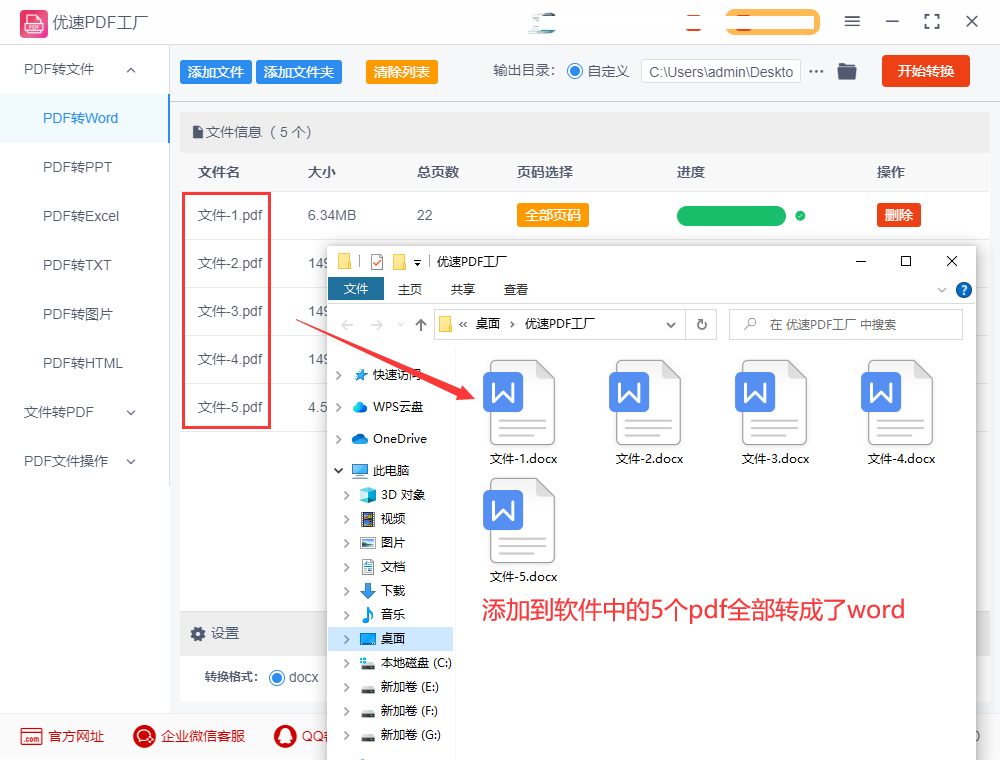Expand the Explorer ribbon chevron

click(x=941, y=290)
